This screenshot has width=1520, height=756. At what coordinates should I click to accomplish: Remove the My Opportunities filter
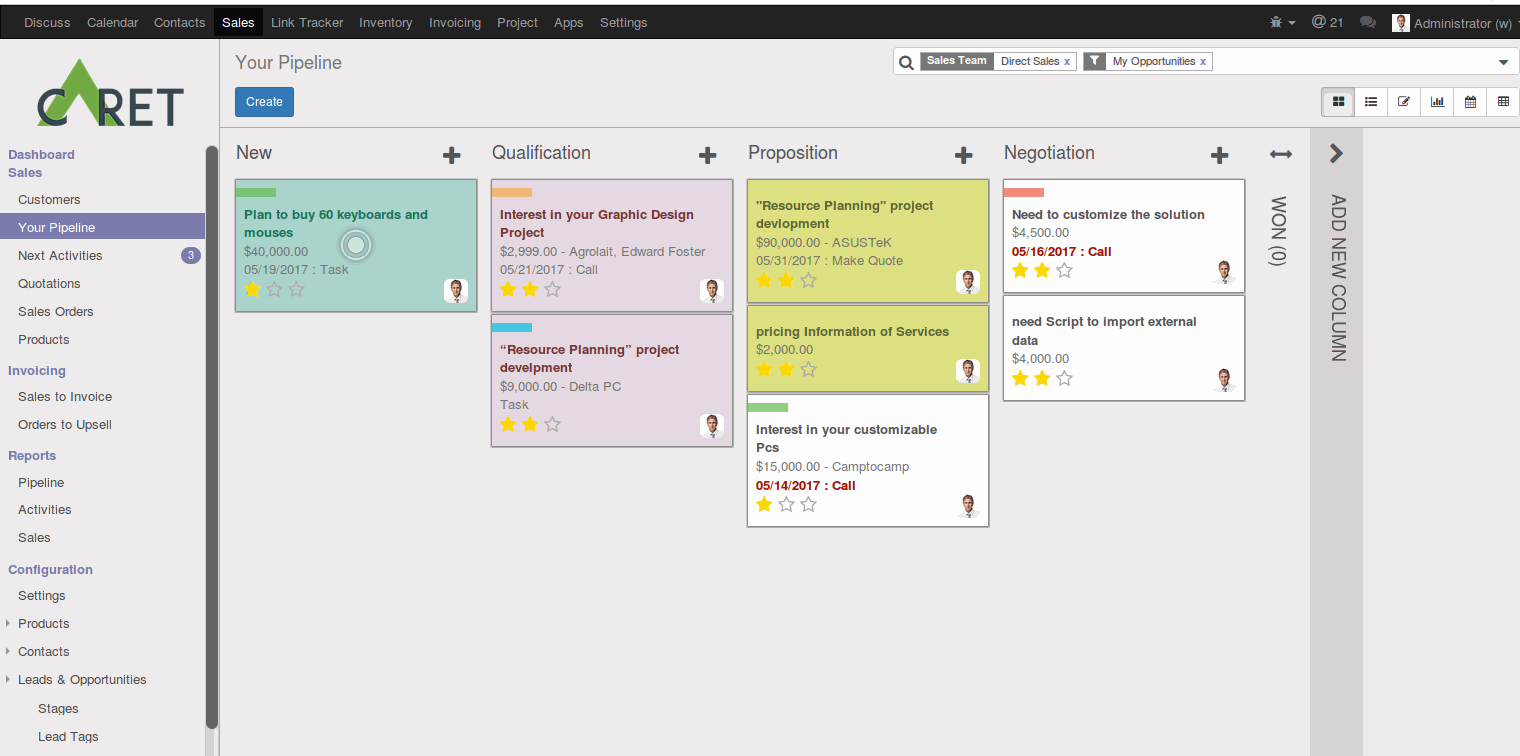tap(1205, 61)
